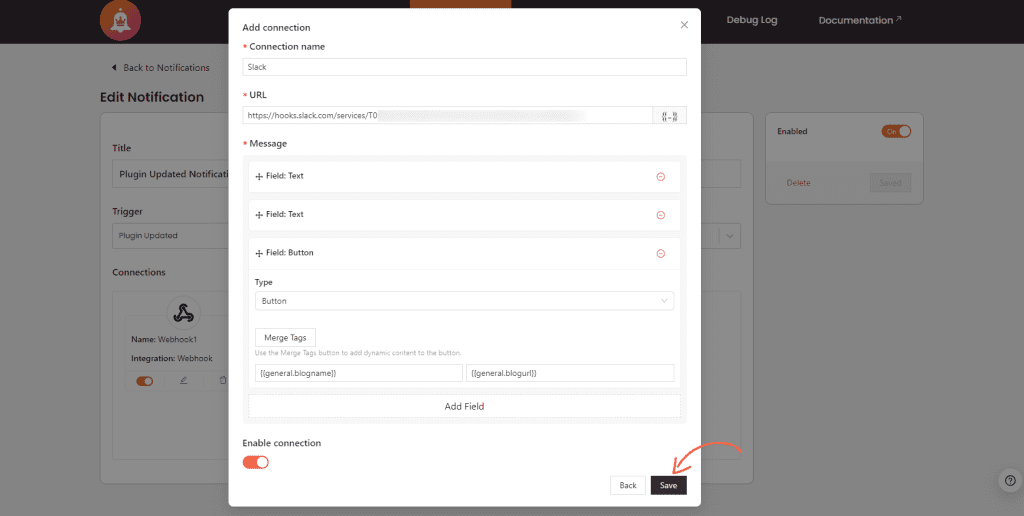Viewport: 1024px width, 516px height.
Task: Toggle the Webhook1 connection switch
Action: point(144,381)
